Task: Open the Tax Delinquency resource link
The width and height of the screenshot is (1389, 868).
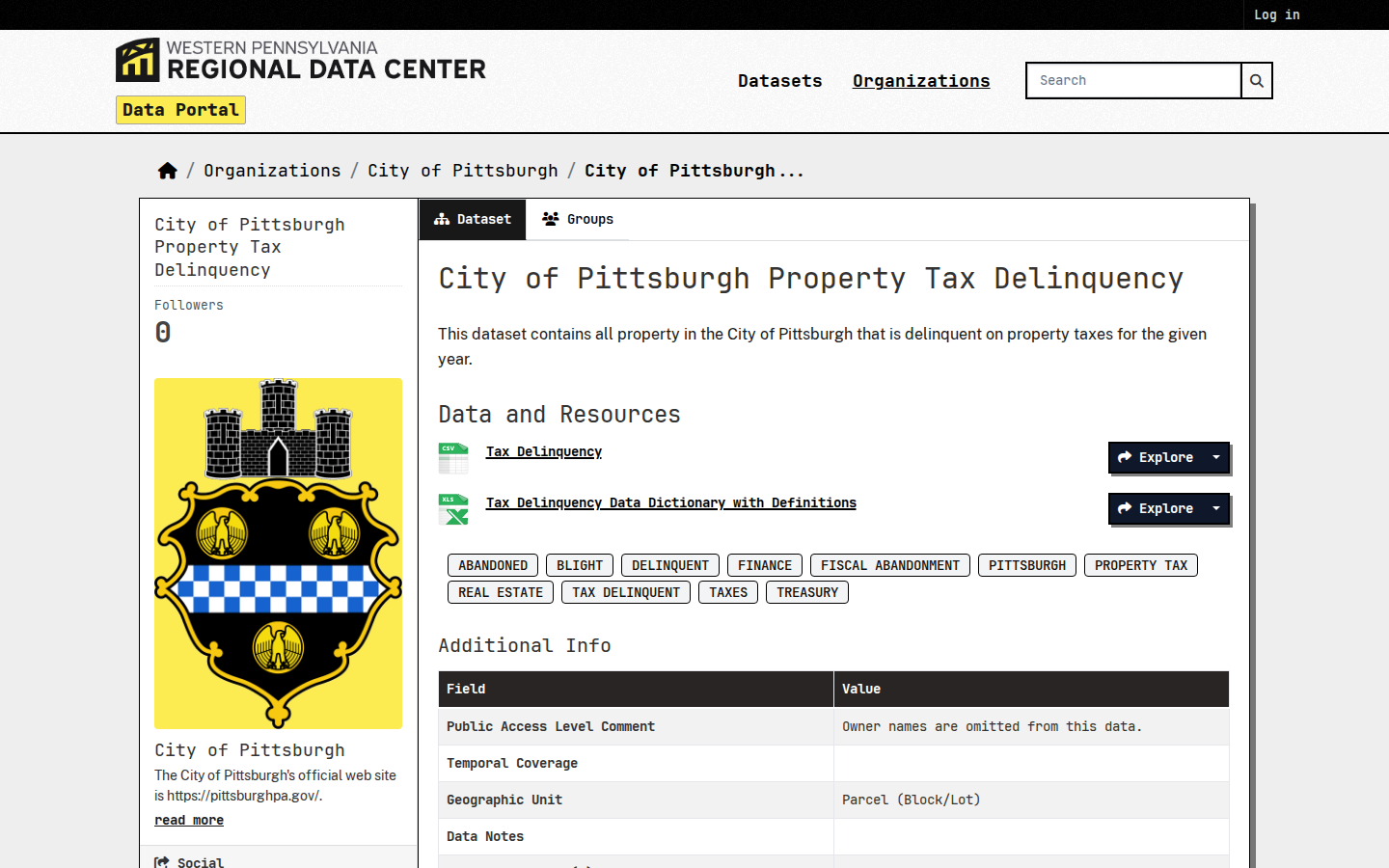Action: click(544, 451)
